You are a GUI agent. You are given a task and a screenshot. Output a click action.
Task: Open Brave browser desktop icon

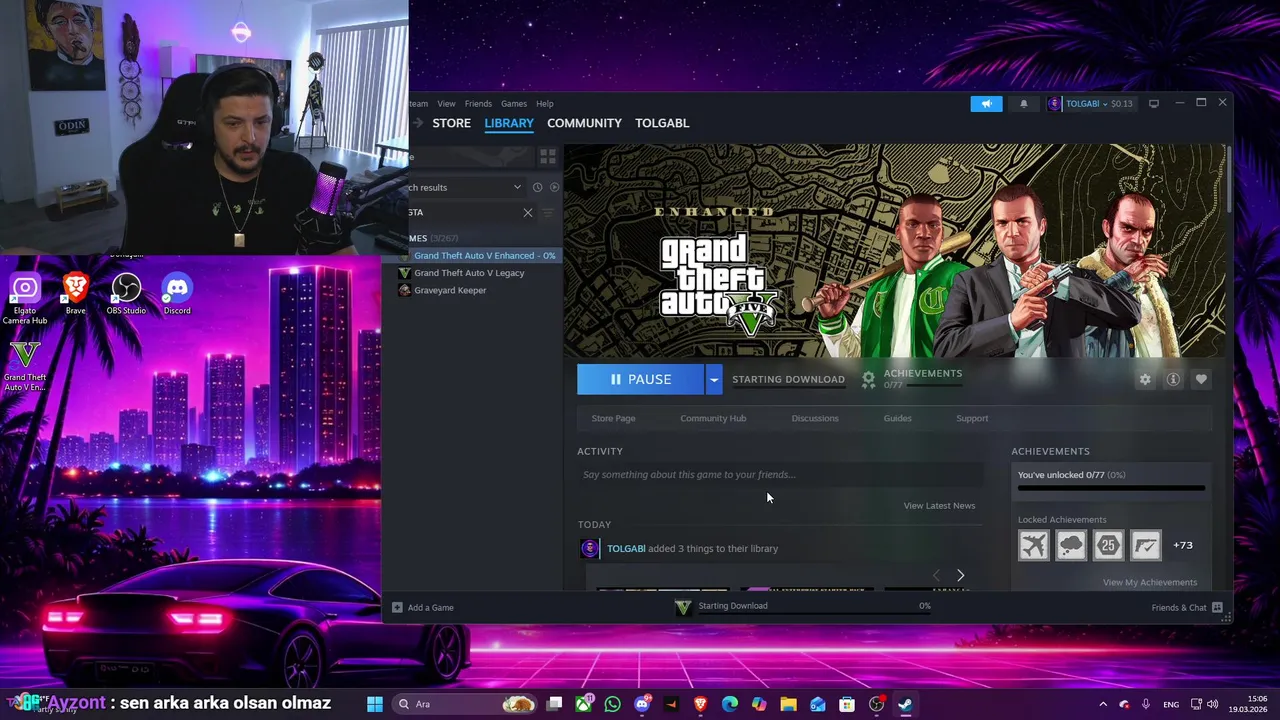[x=75, y=295]
